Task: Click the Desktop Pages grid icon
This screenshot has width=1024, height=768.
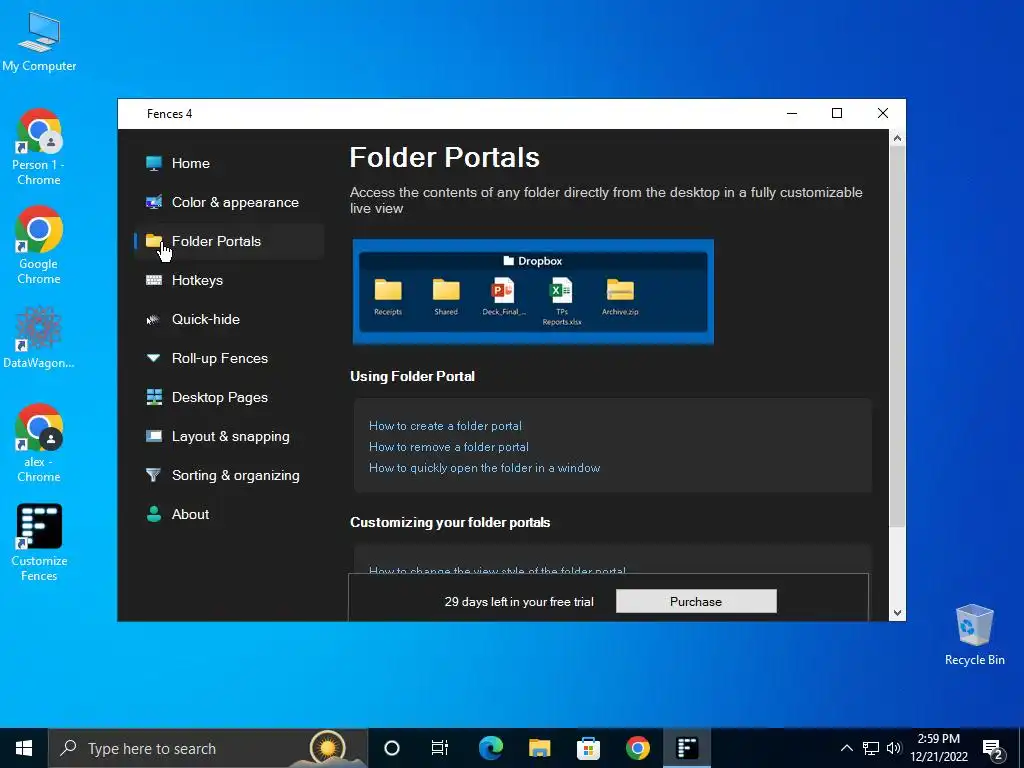Action: point(153,397)
